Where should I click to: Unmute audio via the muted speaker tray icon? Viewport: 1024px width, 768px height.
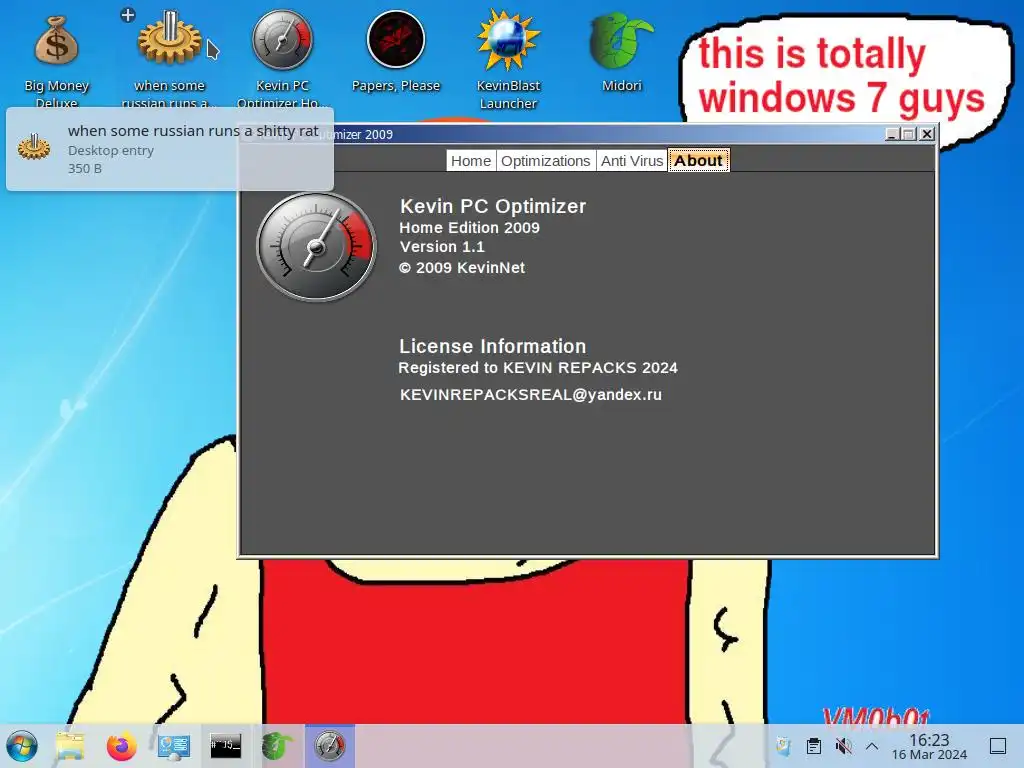[x=843, y=746]
